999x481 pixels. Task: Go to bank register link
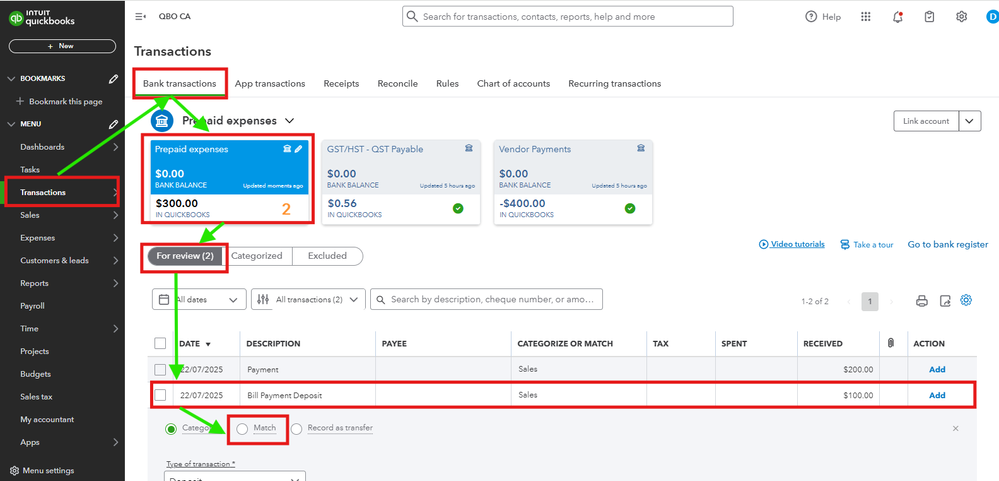[947, 245]
